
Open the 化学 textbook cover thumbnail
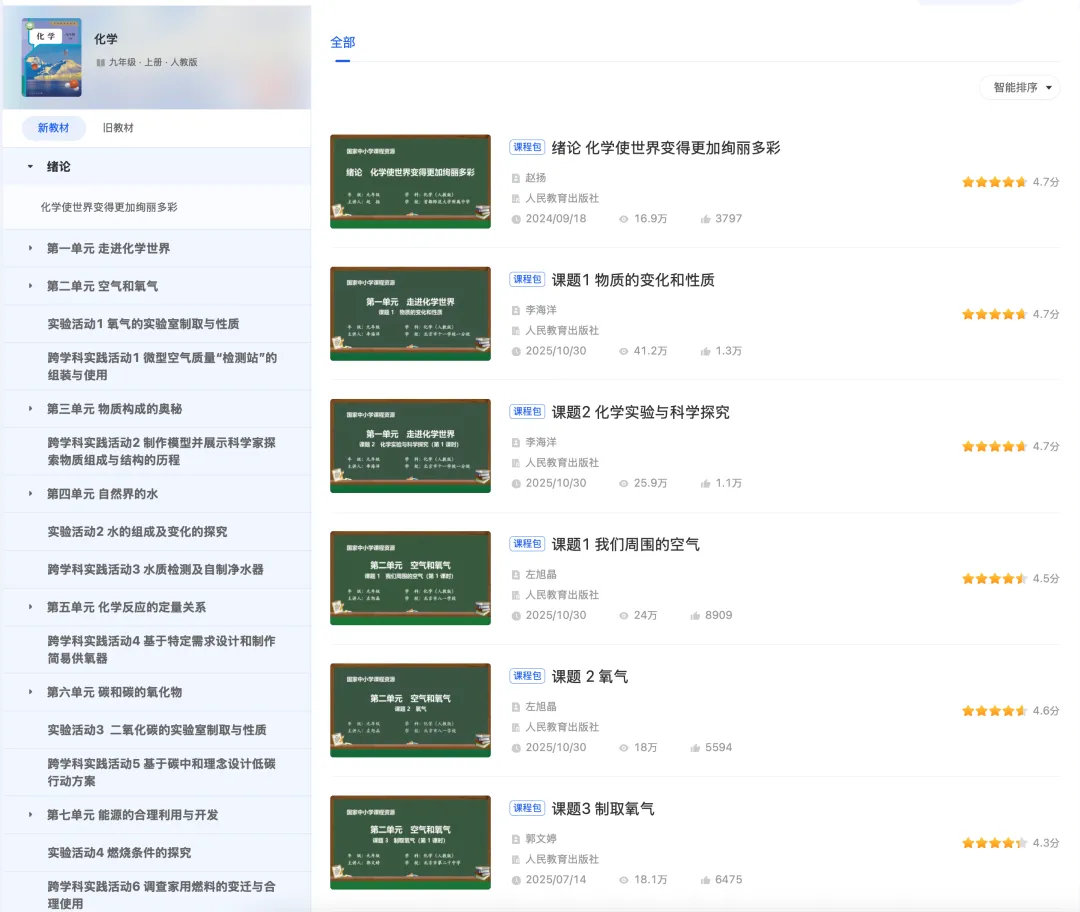pyautogui.click(x=52, y=57)
